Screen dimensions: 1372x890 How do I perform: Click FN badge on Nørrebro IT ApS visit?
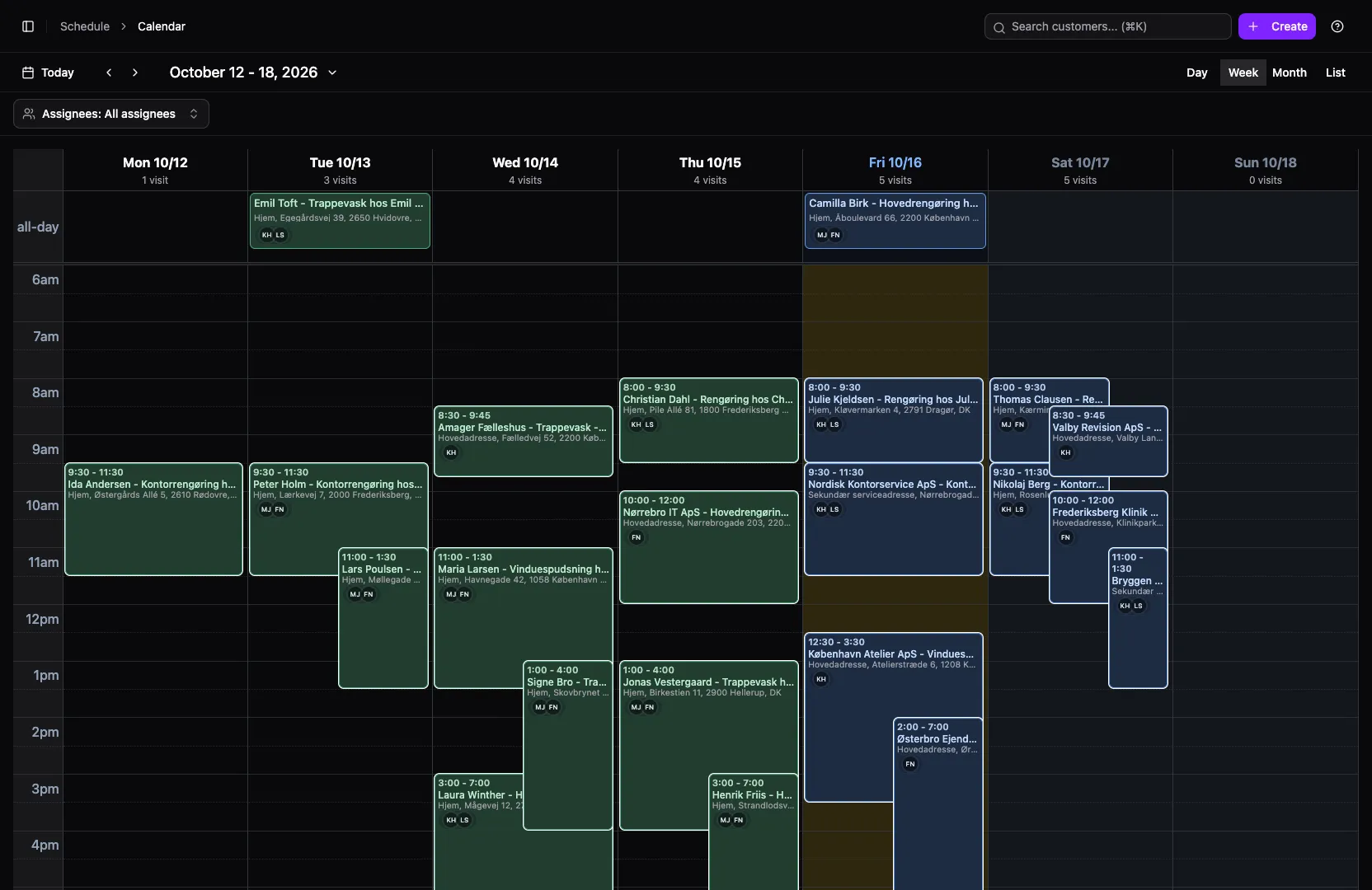click(637, 537)
